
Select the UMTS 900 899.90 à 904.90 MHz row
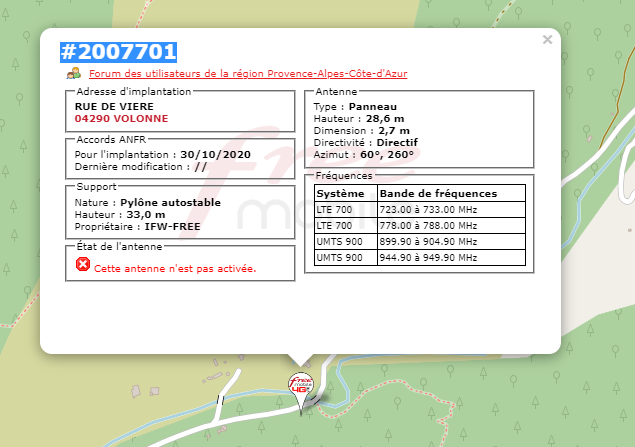[420, 242]
